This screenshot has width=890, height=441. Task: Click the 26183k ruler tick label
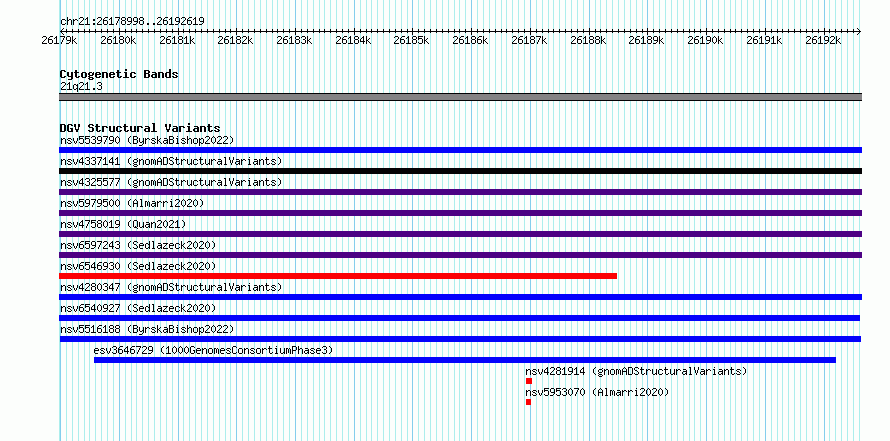tap(295, 40)
